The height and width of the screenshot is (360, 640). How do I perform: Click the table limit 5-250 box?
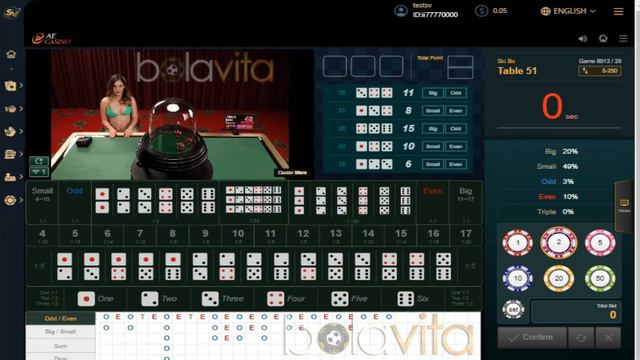click(600, 71)
